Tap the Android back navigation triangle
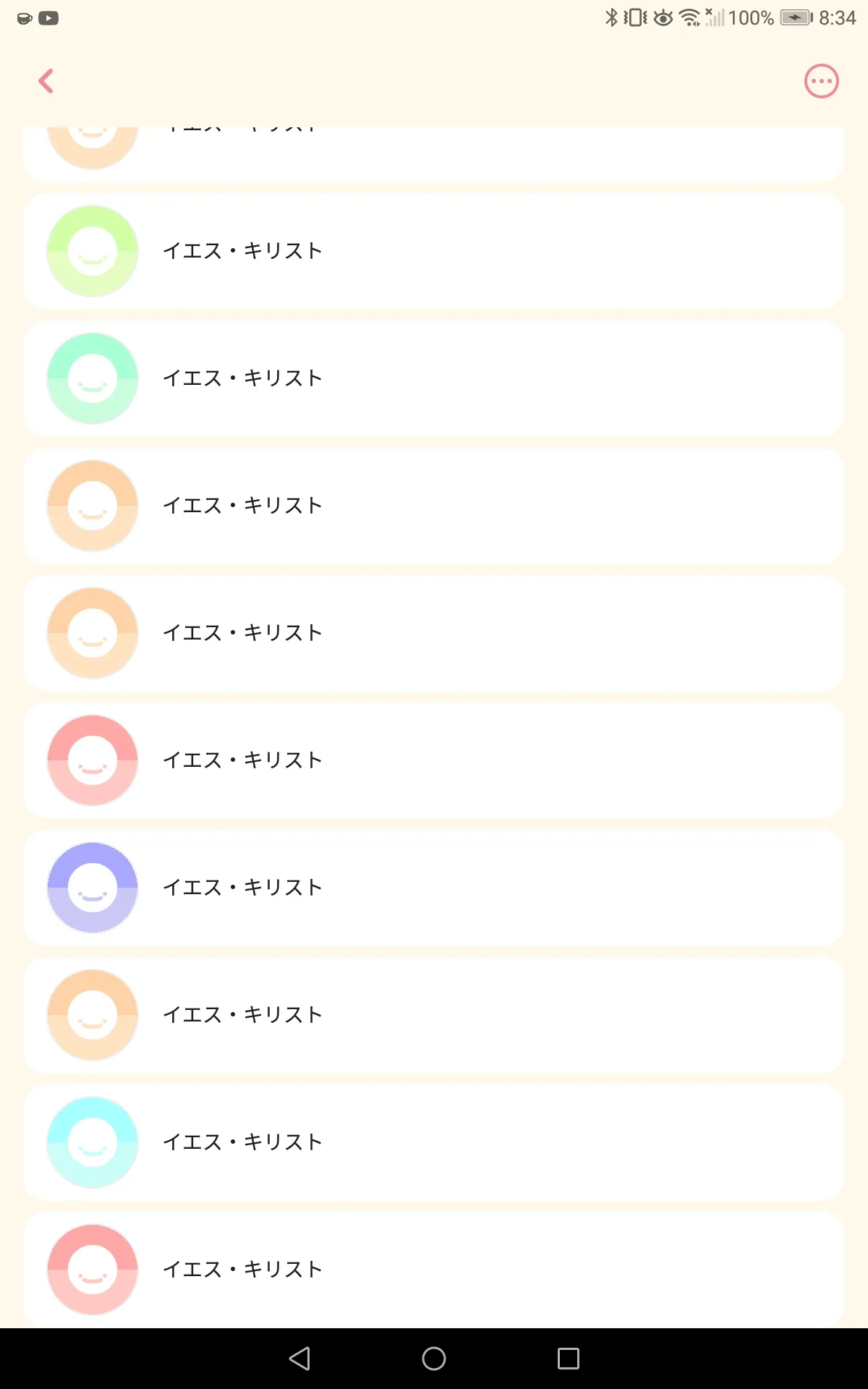Screen dimensions: 868x1389 coord(299,1359)
